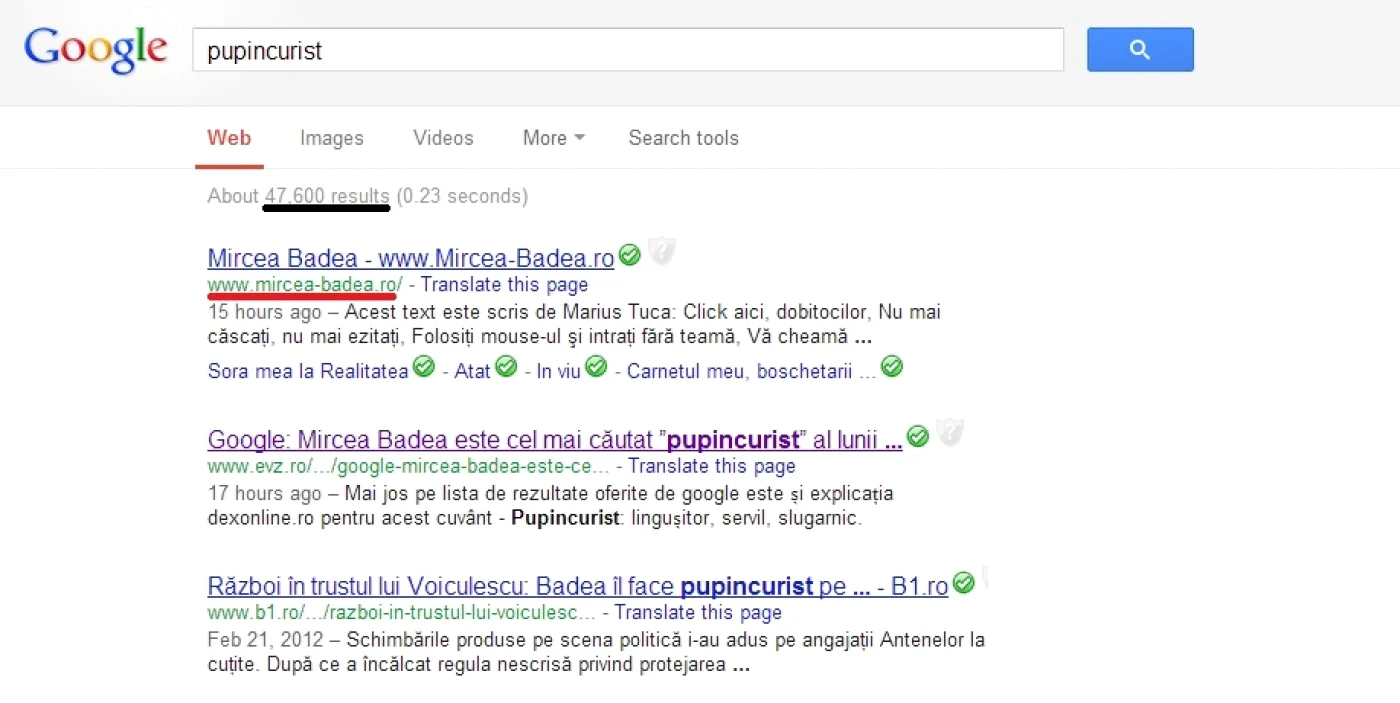
Task: Translate the b1.ro result page
Action: click(x=698, y=612)
